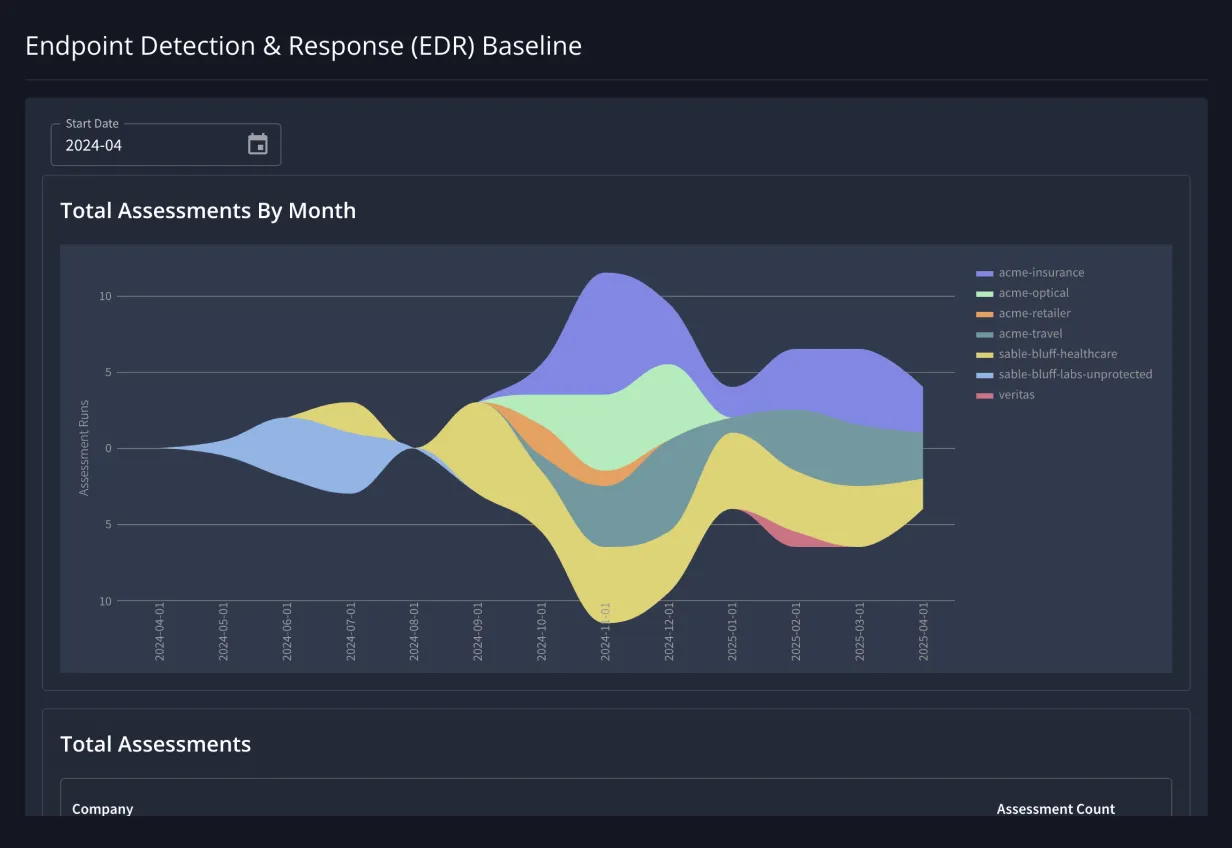
Task: Click the 2025-01-01 x-axis date label
Action: 733,631
